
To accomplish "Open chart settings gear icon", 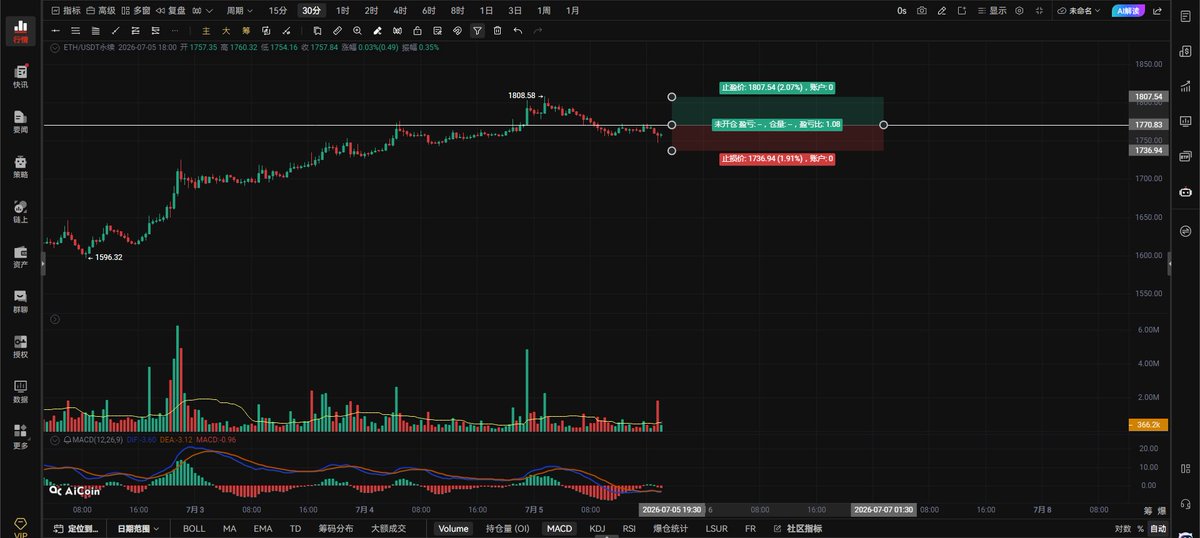I will pyautogui.click(x=1019, y=11).
